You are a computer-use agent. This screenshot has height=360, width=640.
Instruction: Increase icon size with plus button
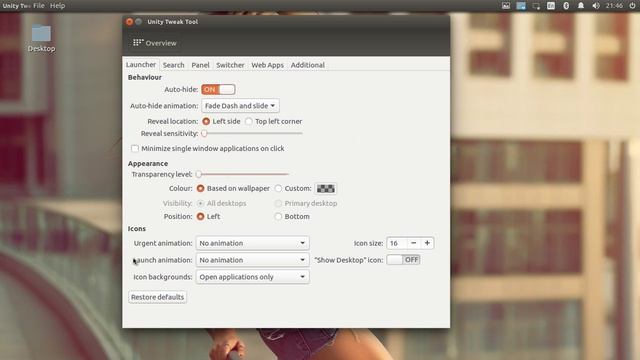tap(427, 243)
